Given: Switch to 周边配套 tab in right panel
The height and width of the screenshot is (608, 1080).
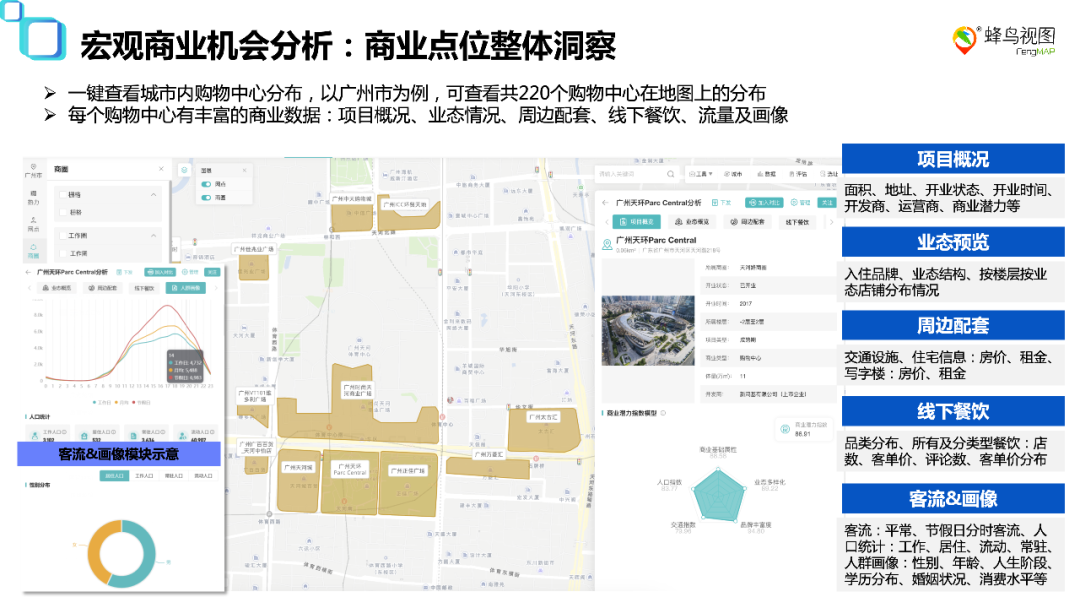Looking at the screenshot, I should coord(746,222).
